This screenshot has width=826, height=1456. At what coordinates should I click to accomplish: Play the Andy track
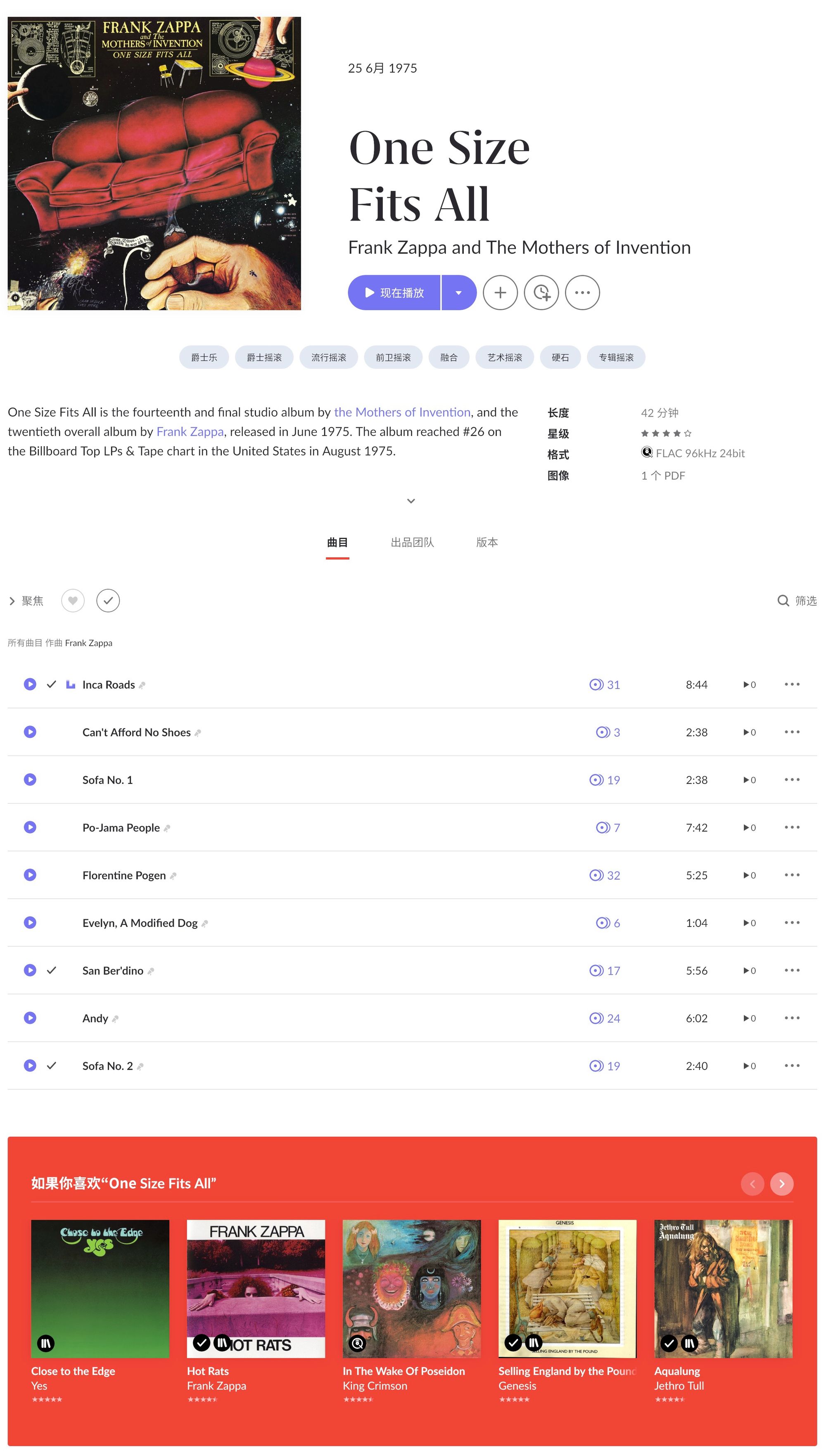(x=30, y=1018)
